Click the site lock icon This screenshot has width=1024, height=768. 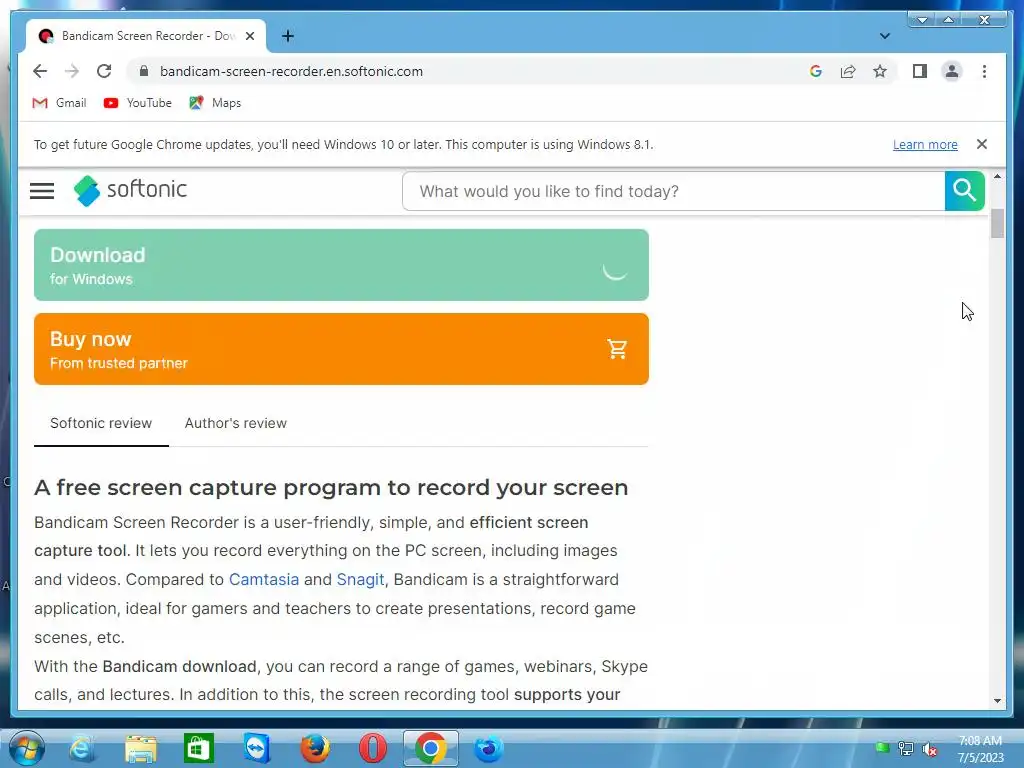pyautogui.click(x=144, y=71)
